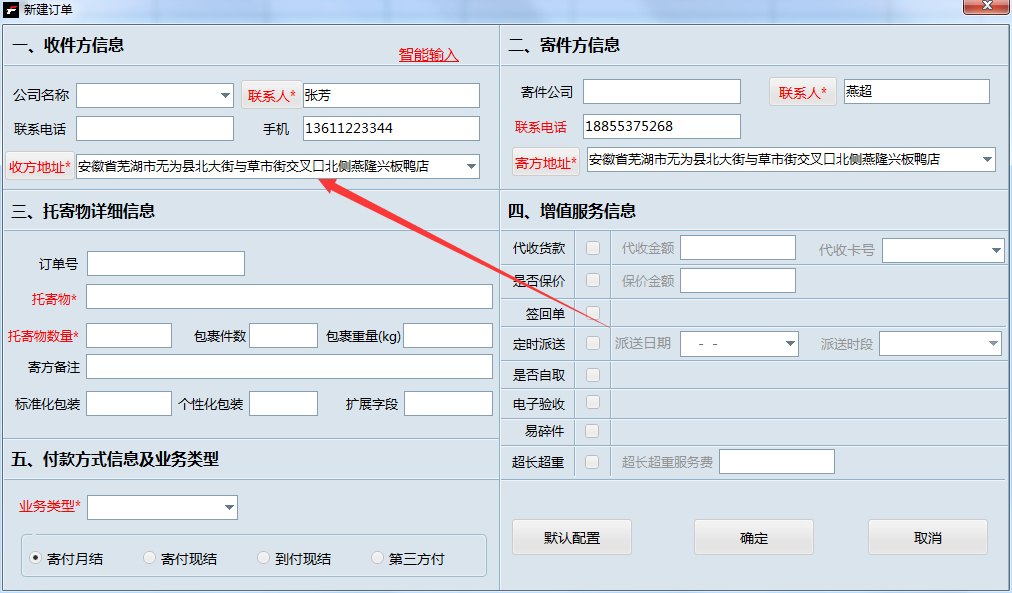Click the 确定 button to confirm

click(x=753, y=537)
